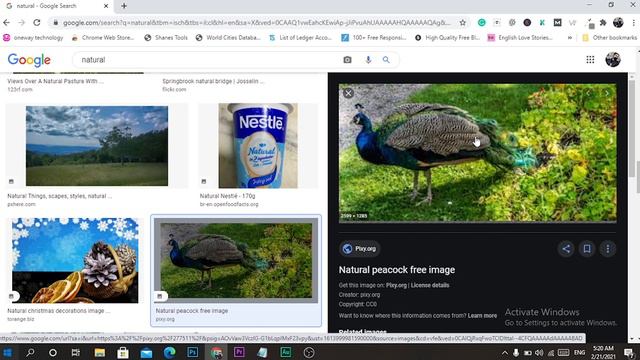Show the next image in preview

tap(607, 93)
